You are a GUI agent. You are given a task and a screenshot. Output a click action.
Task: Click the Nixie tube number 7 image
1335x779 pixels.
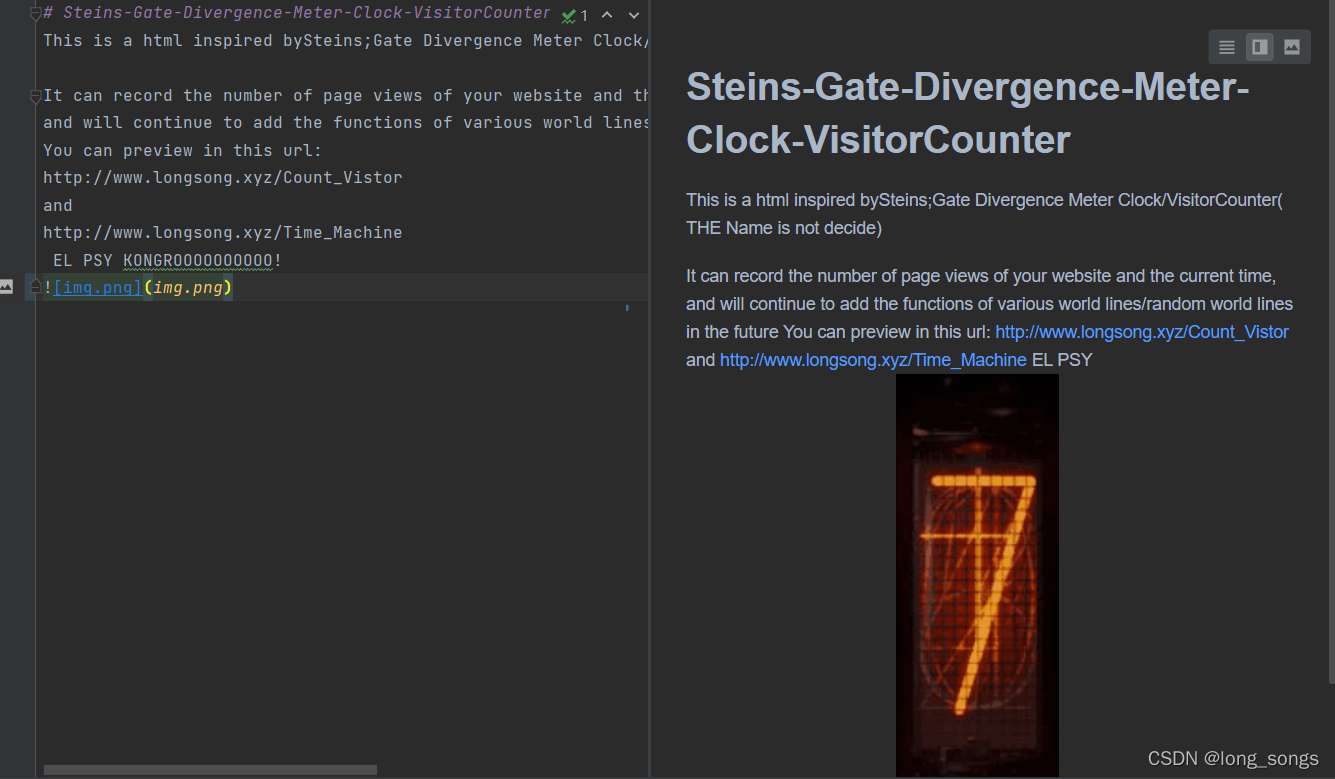click(x=977, y=575)
